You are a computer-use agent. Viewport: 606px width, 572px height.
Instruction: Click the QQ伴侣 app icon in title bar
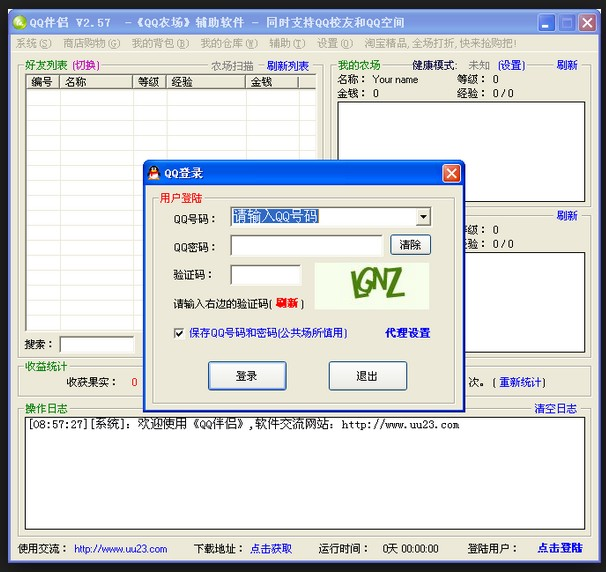19,22
